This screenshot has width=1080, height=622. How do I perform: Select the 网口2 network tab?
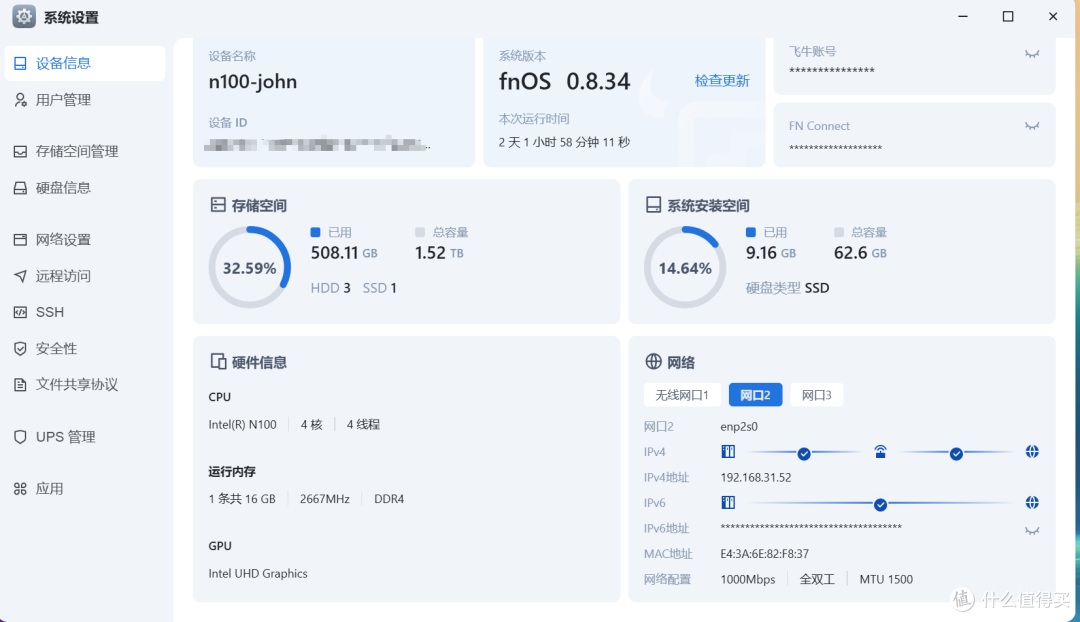coord(755,395)
